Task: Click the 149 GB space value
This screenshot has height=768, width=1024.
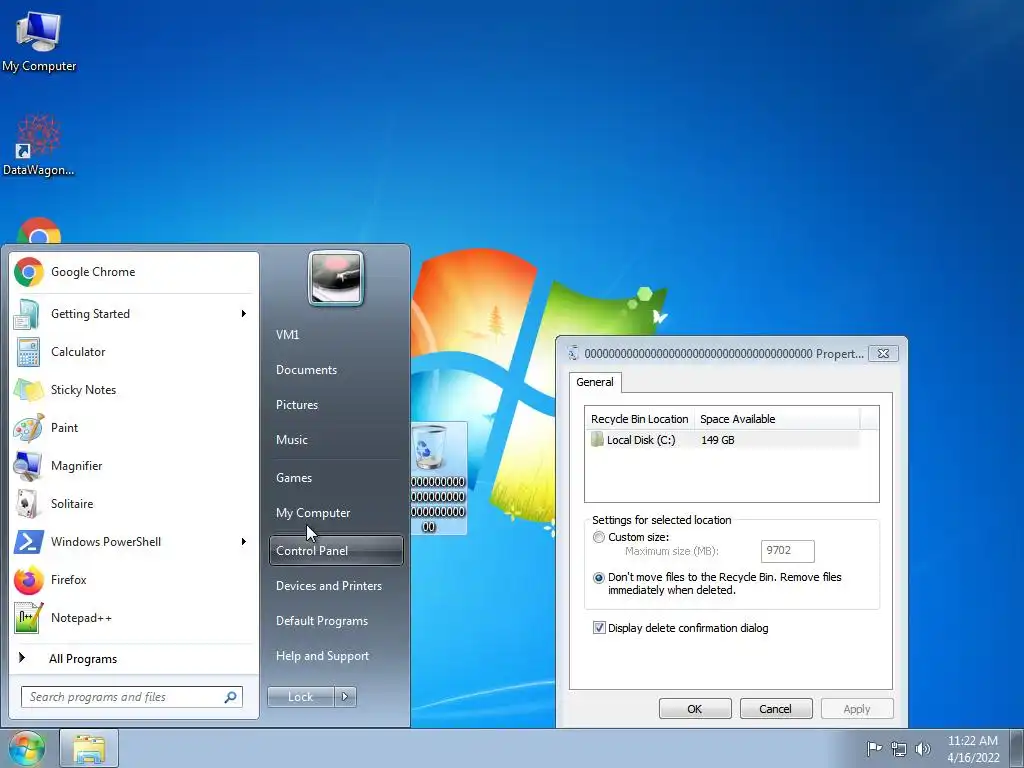Action: [718, 440]
